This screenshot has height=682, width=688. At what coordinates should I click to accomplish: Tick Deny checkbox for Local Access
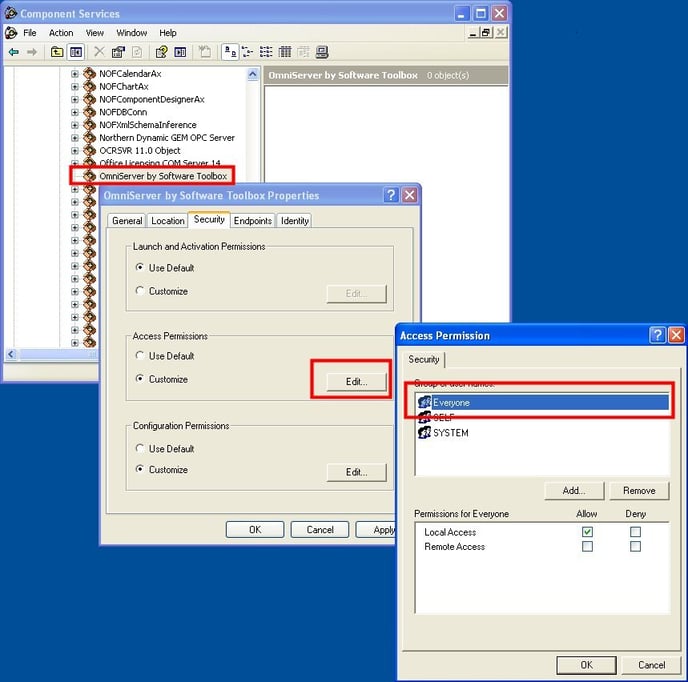[635, 532]
